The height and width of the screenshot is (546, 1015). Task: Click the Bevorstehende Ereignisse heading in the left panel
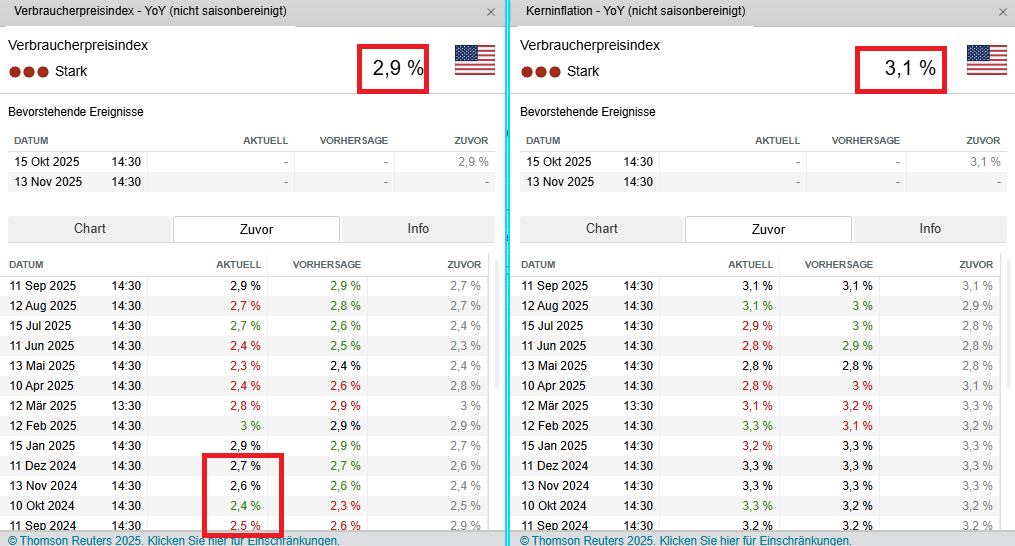click(x=76, y=112)
